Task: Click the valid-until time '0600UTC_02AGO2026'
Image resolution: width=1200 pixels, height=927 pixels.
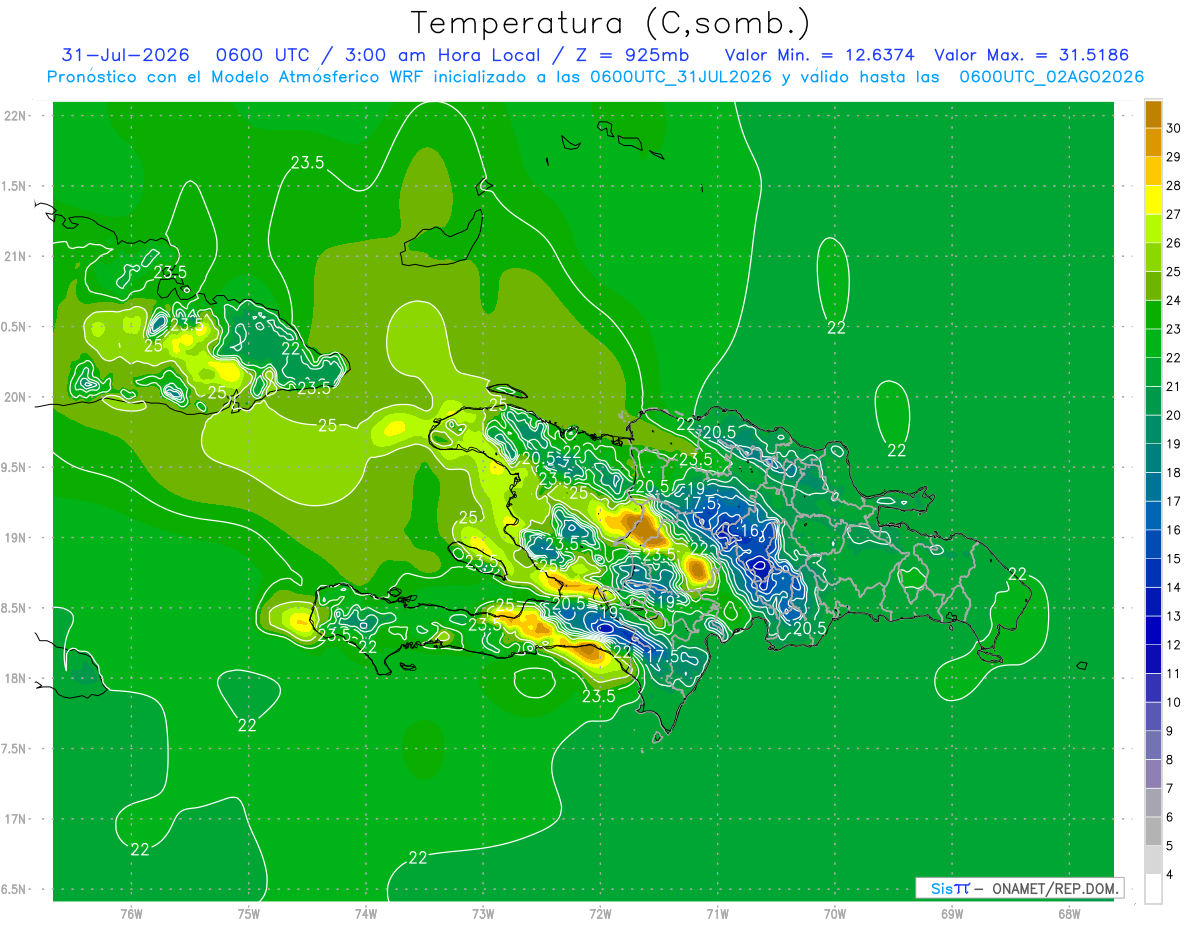Action: [1051, 77]
